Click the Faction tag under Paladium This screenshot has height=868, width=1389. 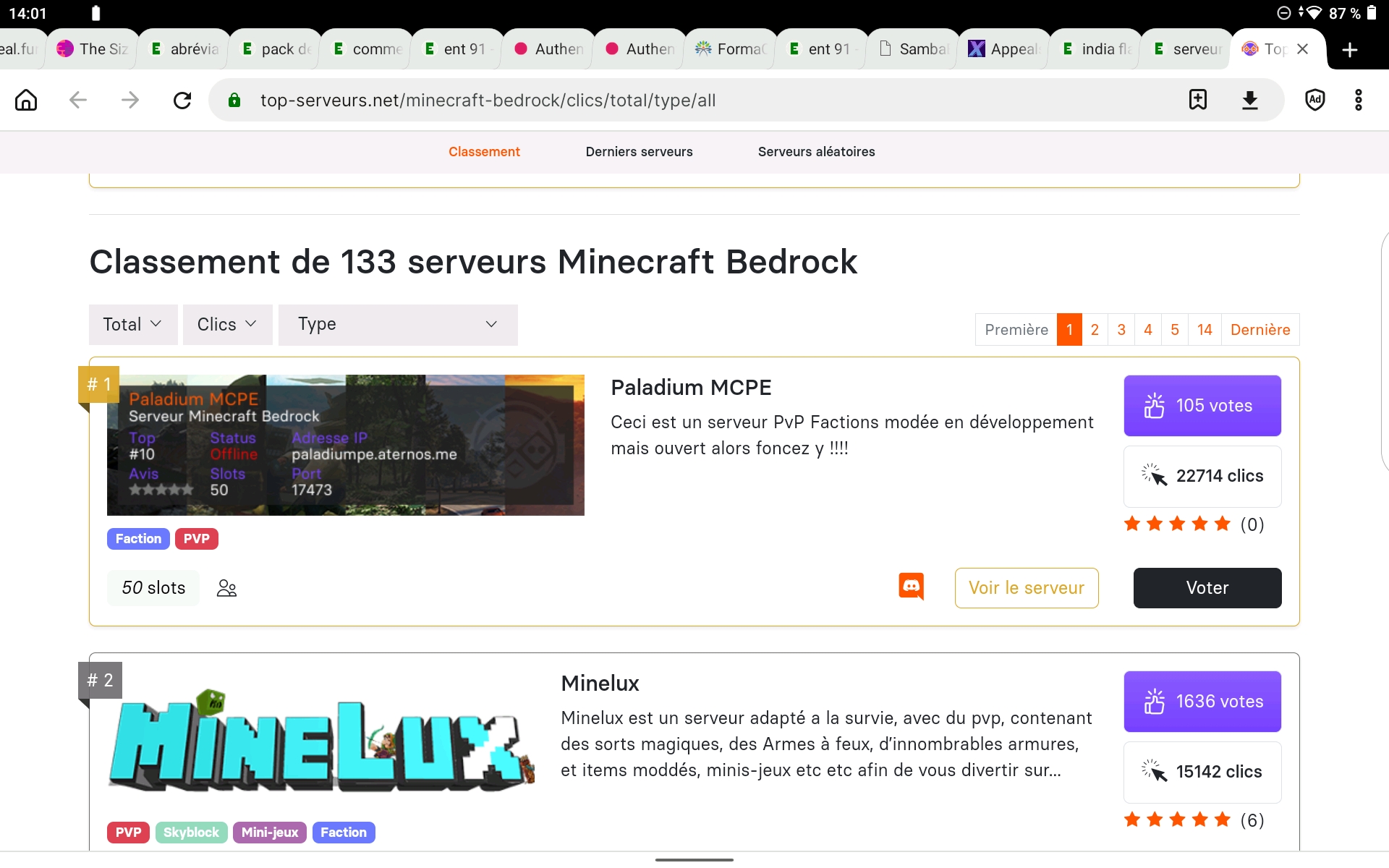138,539
